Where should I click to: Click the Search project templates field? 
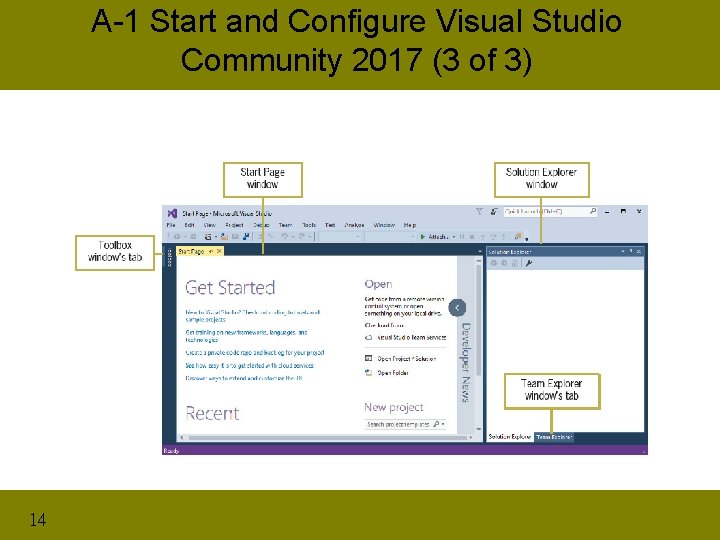point(405,424)
